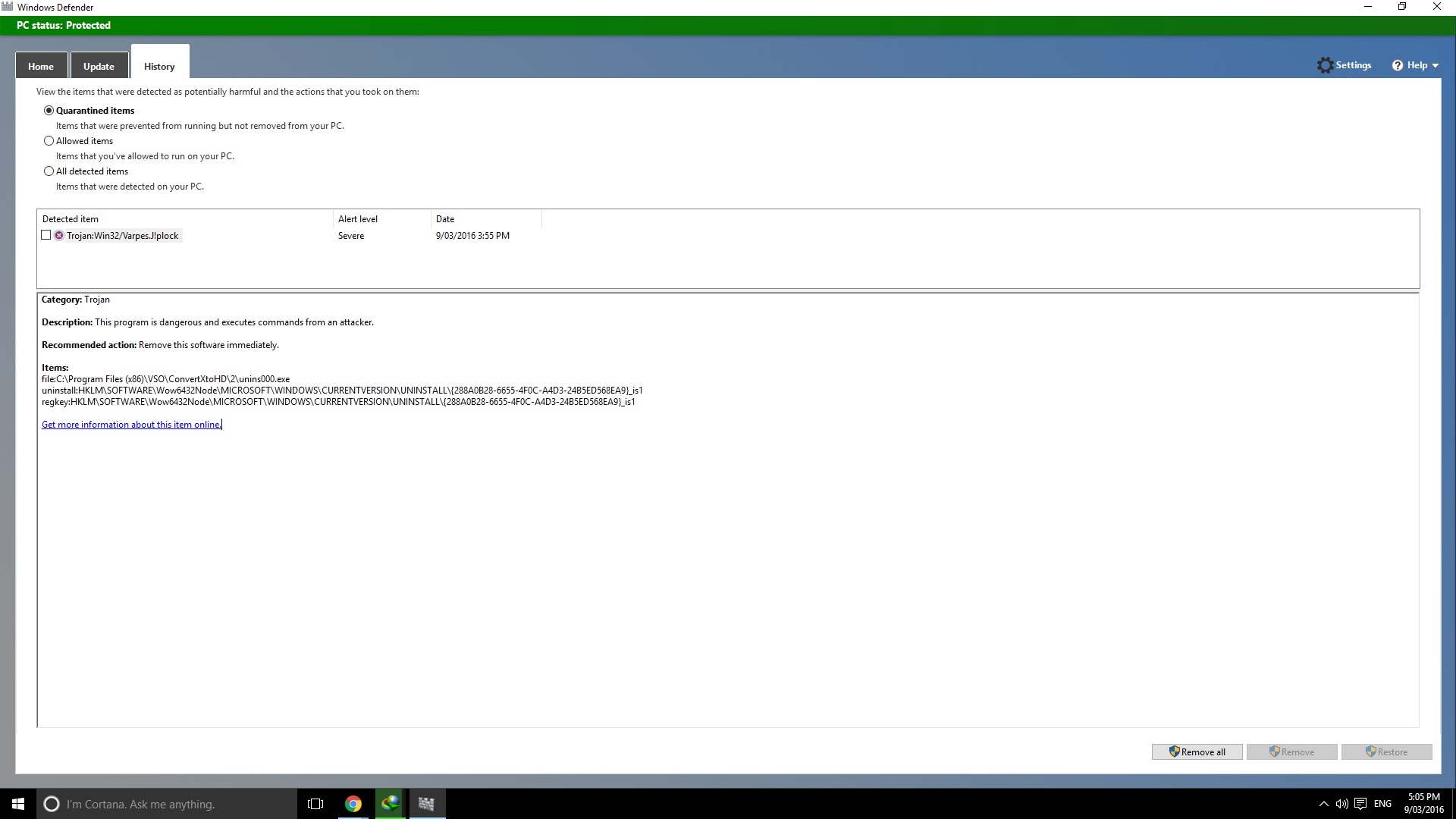Click the red threat icon beside Trojan:Win32/Varpes.J!plock

(59, 236)
